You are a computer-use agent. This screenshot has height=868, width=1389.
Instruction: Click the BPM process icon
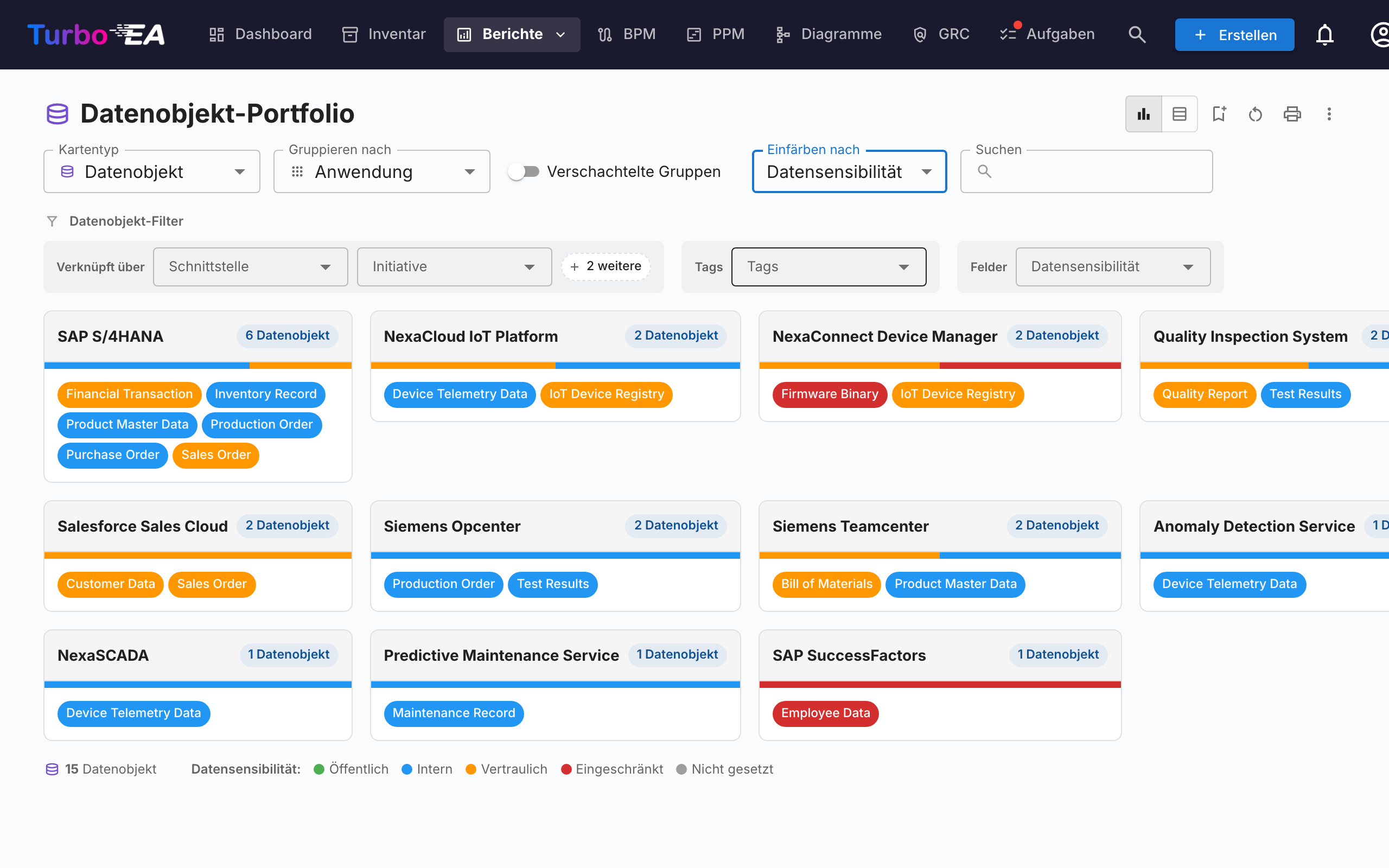click(605, 34)
